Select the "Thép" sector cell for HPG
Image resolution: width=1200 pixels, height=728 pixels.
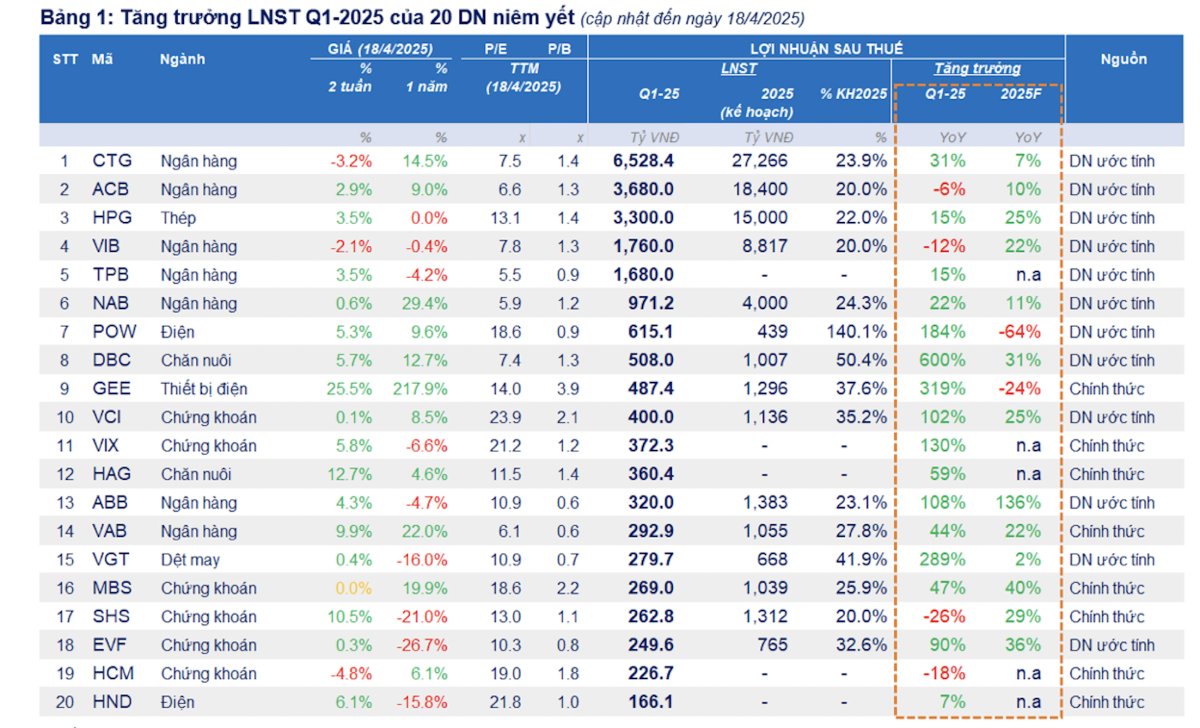pyautogui.click(x=178, y=218)
